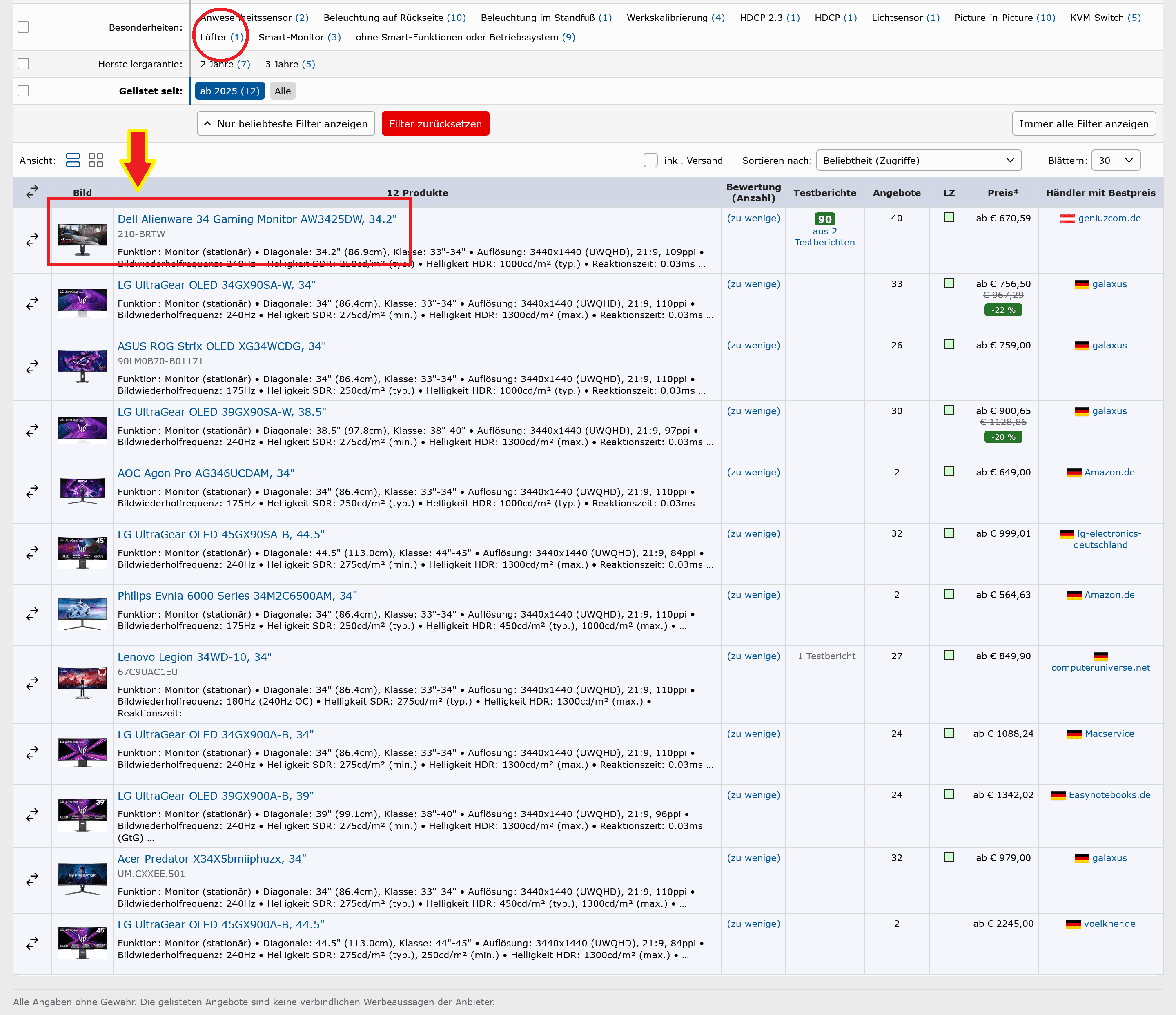
Task: Enable the inkl. Versand checkbox
Action: [x=650, y=161]
